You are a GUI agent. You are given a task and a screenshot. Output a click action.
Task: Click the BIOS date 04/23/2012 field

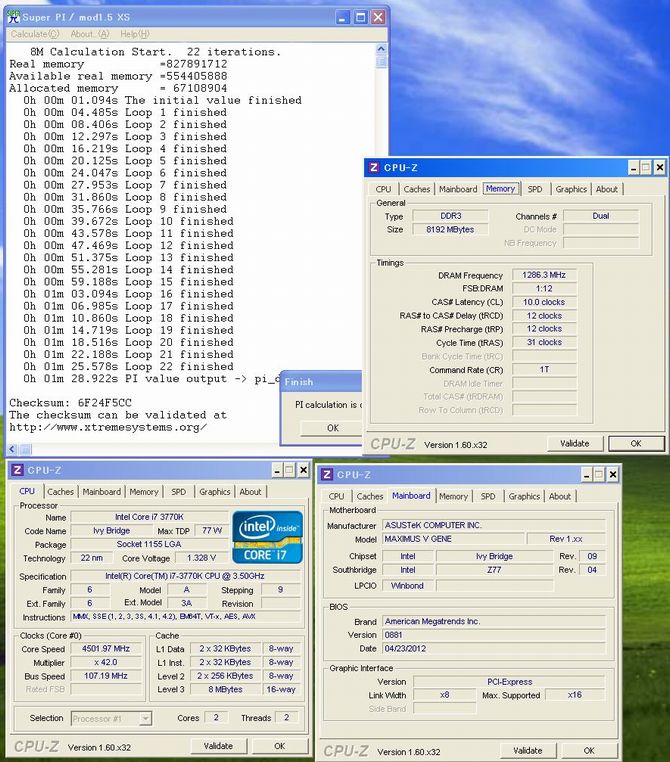(x=494, y=649)
